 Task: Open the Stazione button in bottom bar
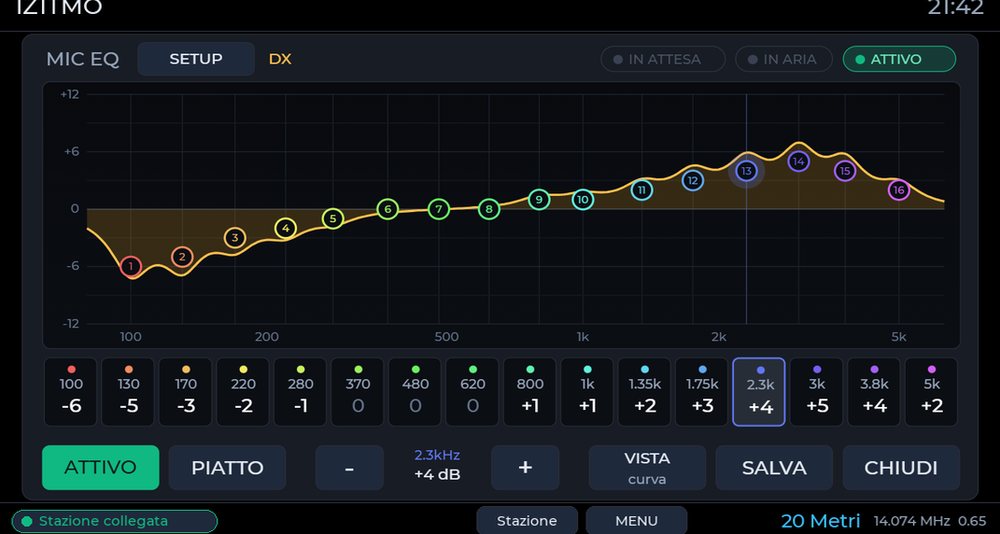[x=527, y=521]
